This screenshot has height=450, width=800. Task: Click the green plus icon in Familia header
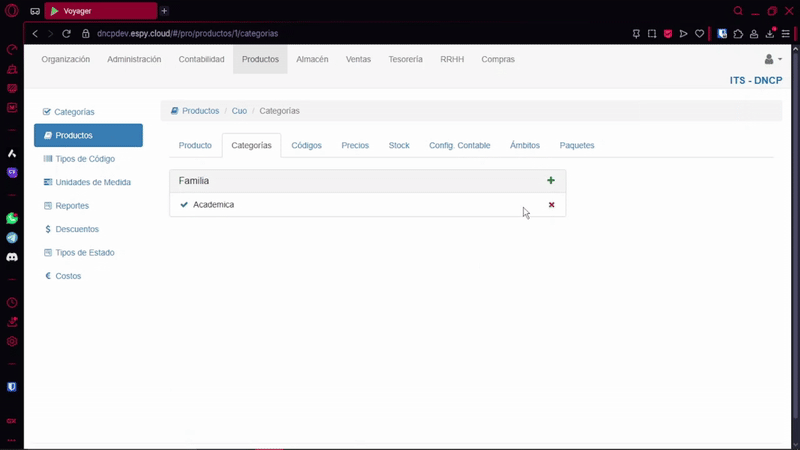click(x=551, y=181)
